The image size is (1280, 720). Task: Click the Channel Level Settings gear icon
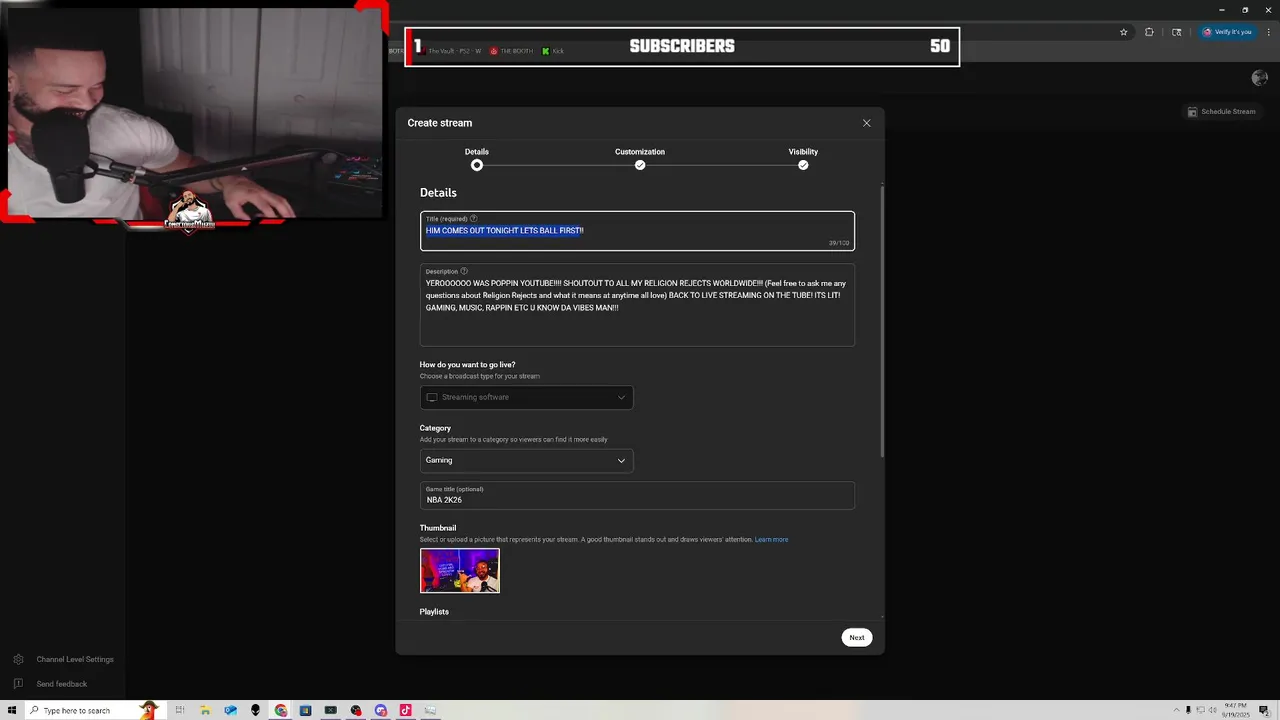pyautogui.click(x=18, y=660)
